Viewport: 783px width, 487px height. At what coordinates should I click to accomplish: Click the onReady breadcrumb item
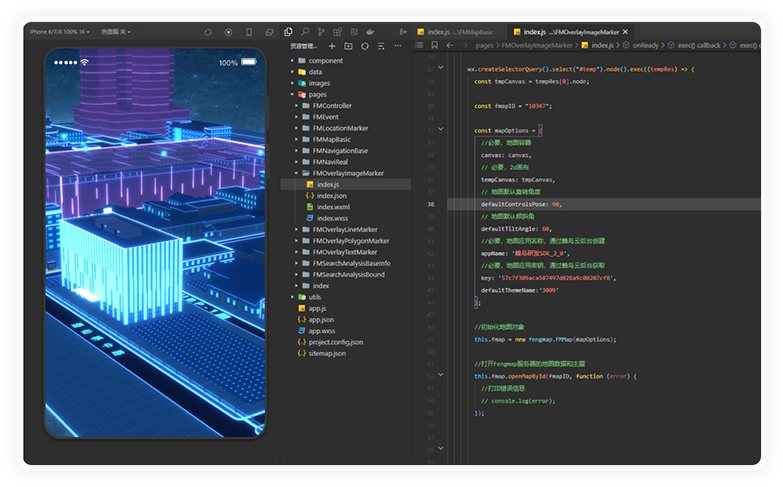645,45
